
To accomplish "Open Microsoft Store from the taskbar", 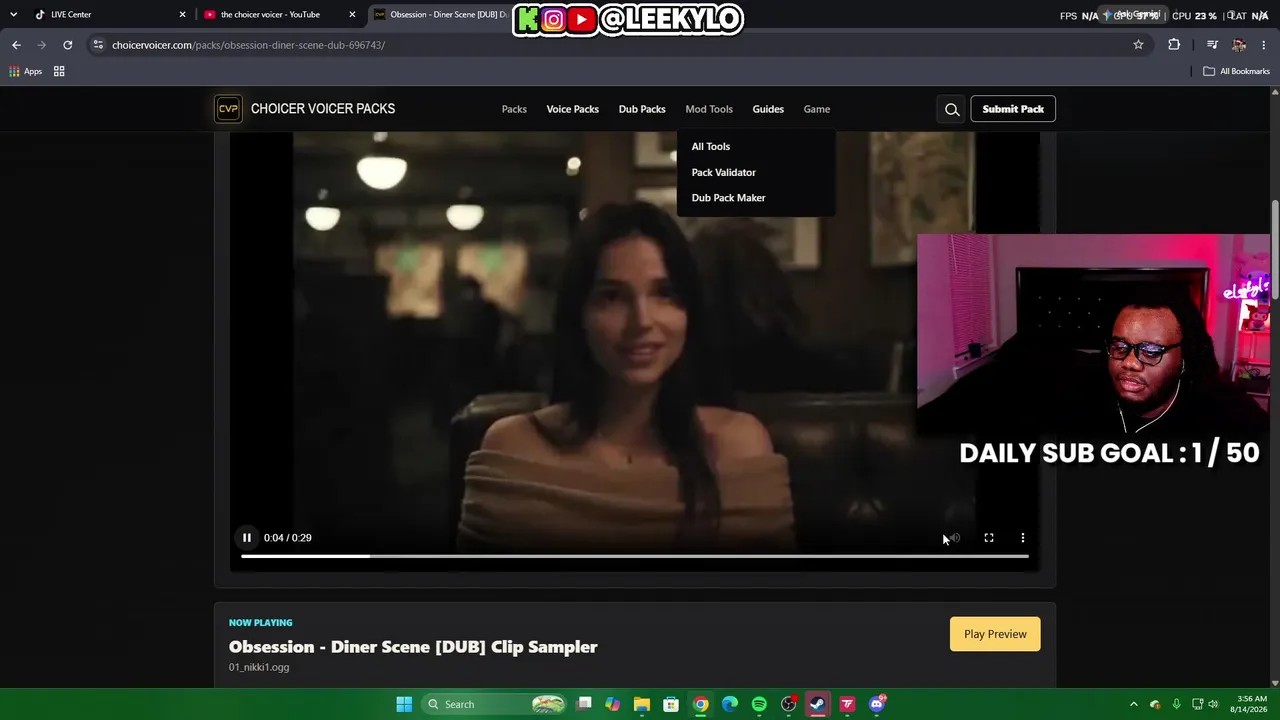I will [671, 704].
